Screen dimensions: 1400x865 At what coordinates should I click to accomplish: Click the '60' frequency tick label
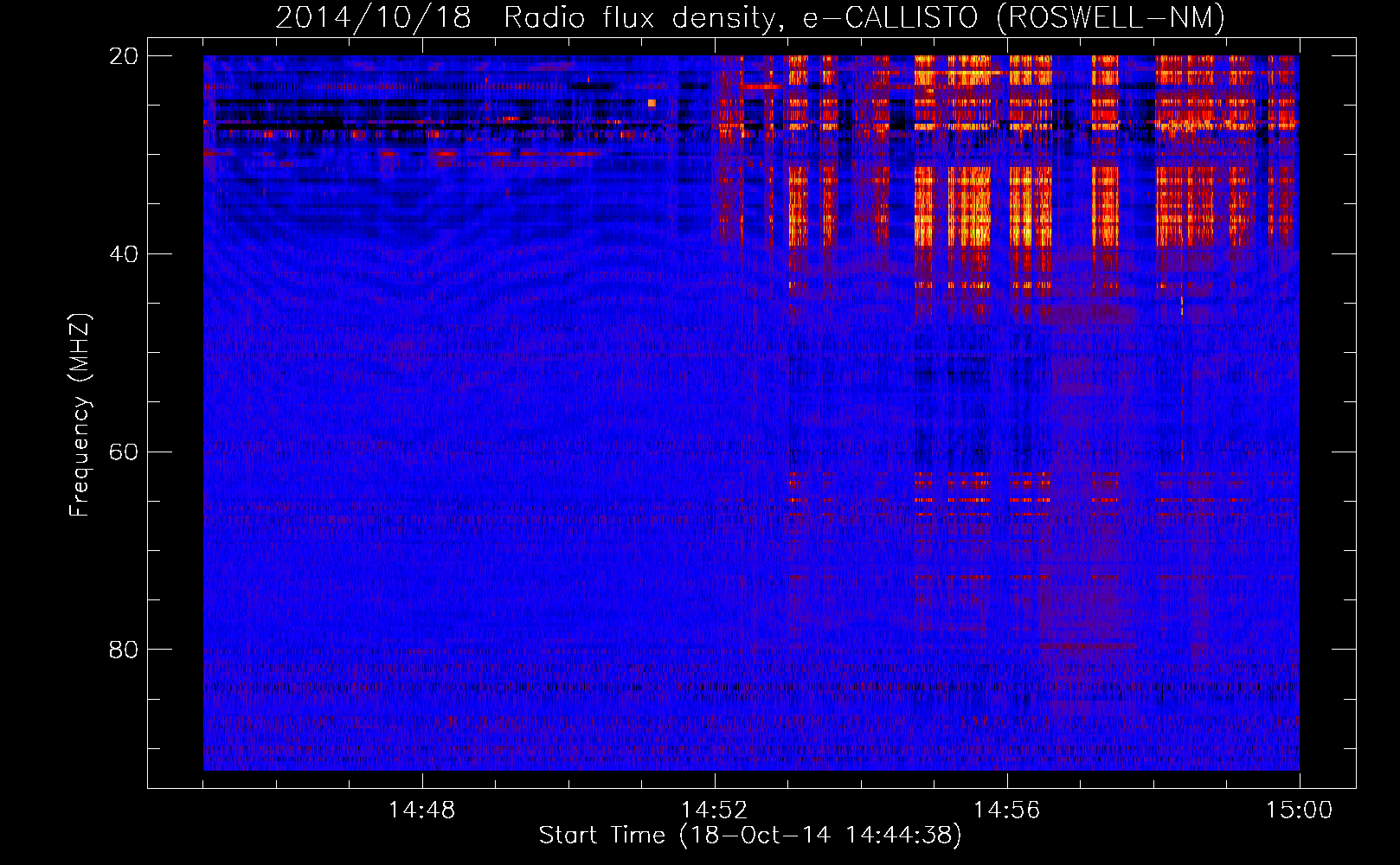point(124,452)
